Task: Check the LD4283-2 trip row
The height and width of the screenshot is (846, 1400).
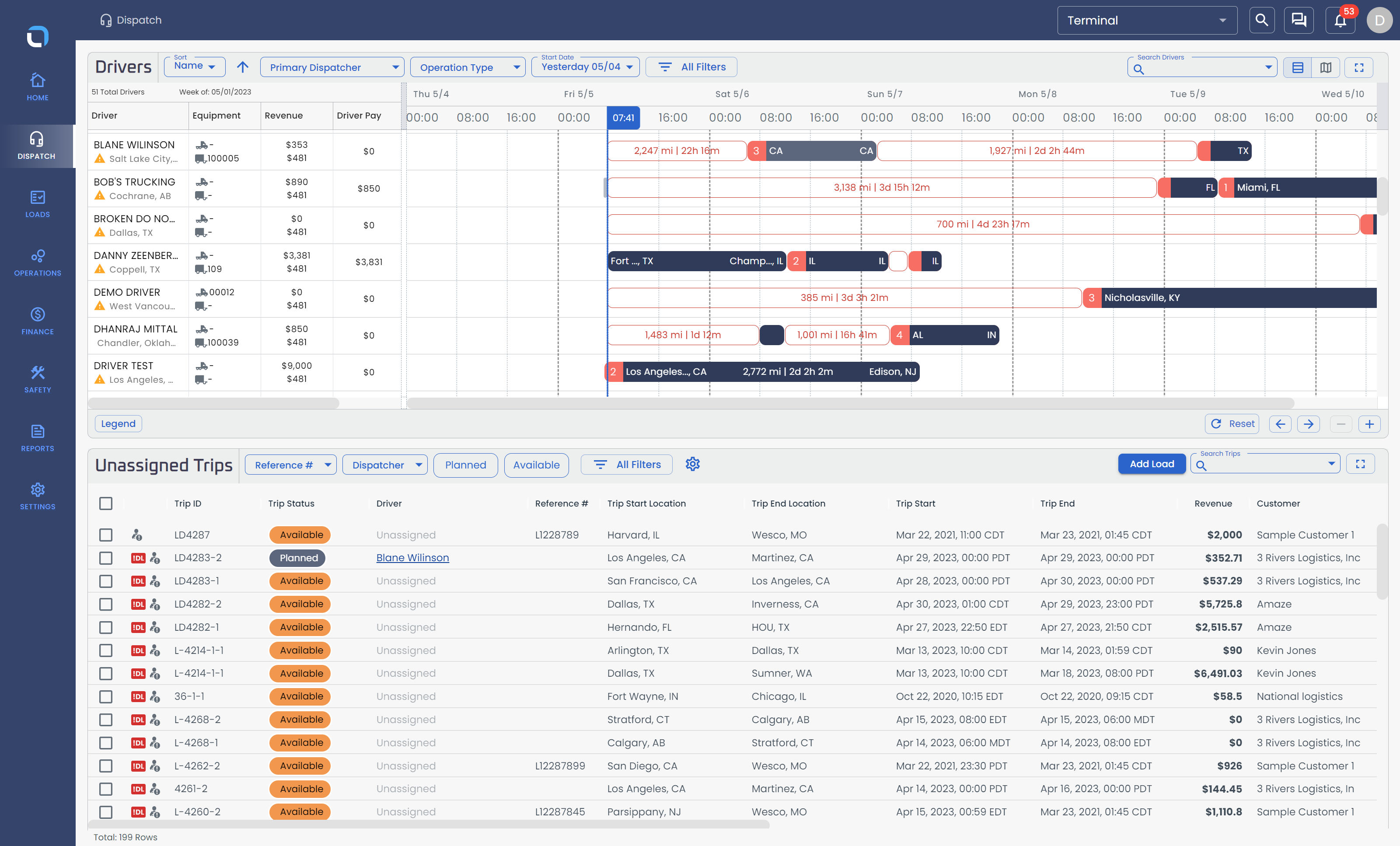Action: (x=106, y=558)
